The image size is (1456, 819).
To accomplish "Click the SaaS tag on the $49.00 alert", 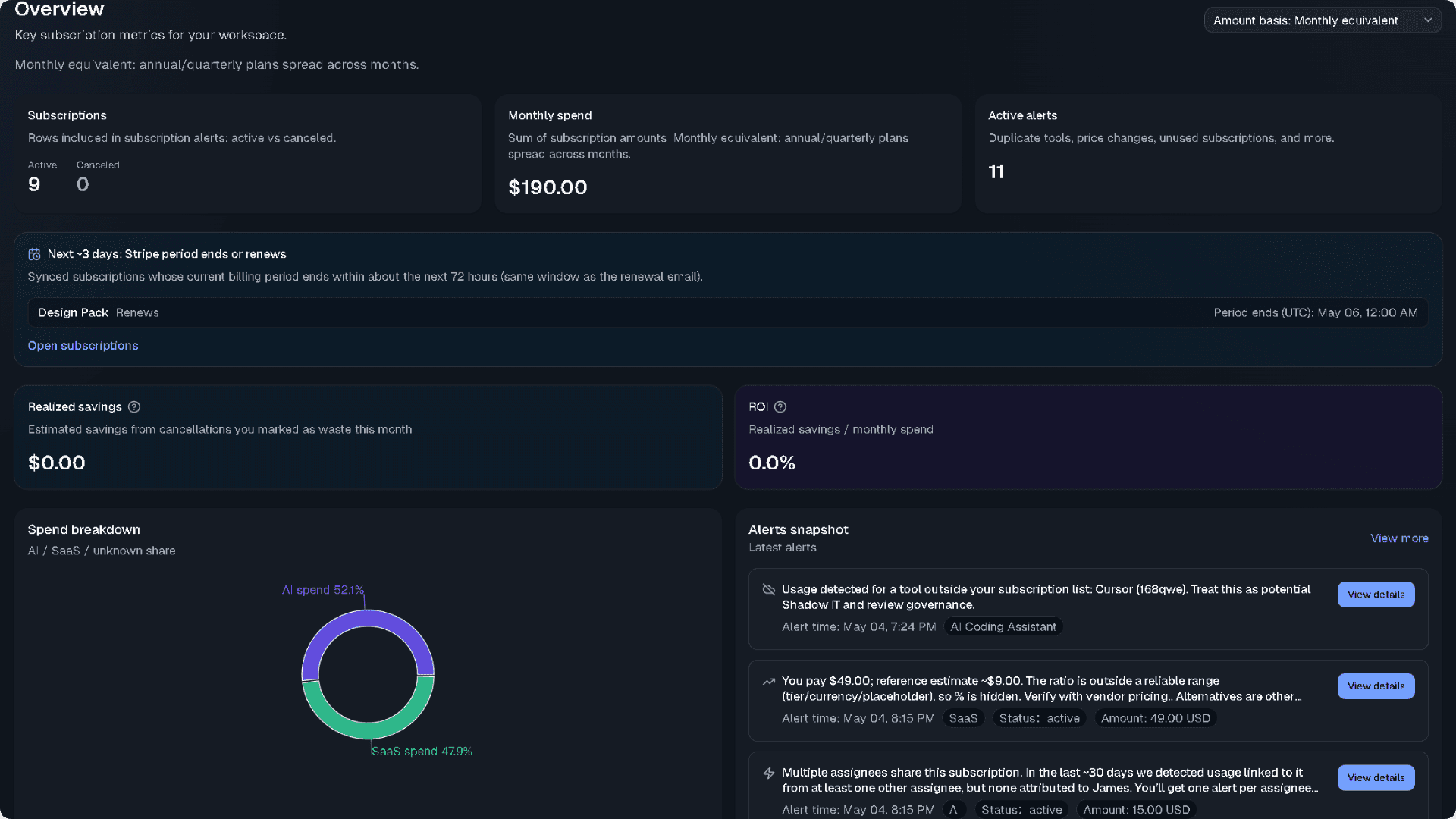I will tap(963, 719).
